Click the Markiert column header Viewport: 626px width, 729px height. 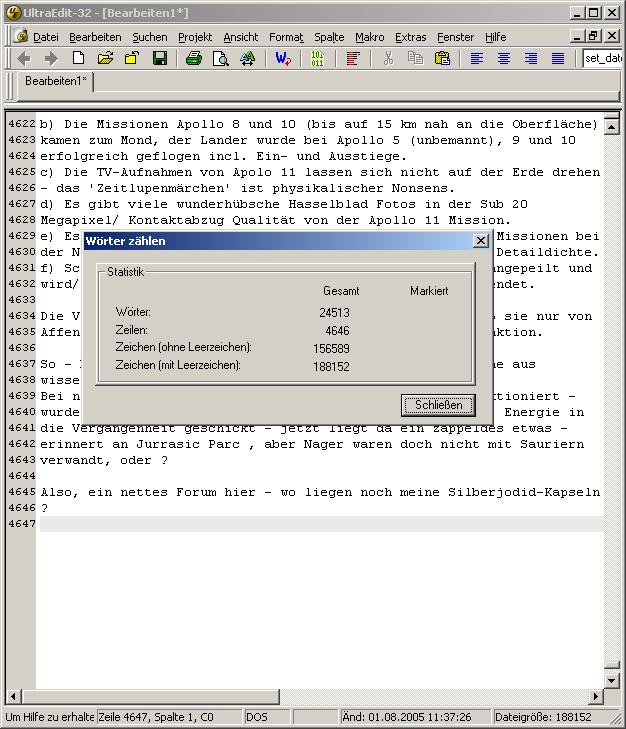[x=429, y=291]
